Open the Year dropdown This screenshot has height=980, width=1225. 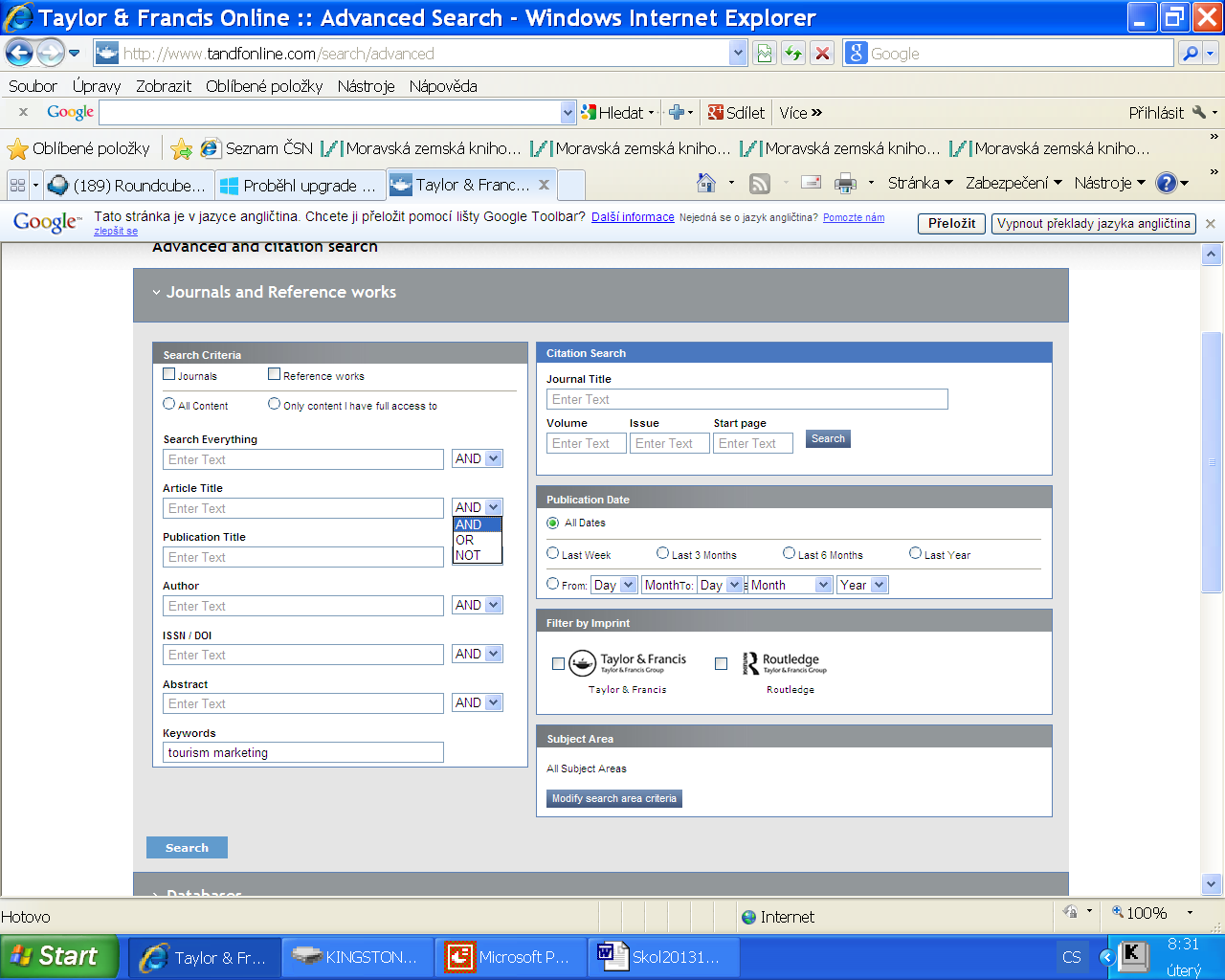tap(862, 585)
